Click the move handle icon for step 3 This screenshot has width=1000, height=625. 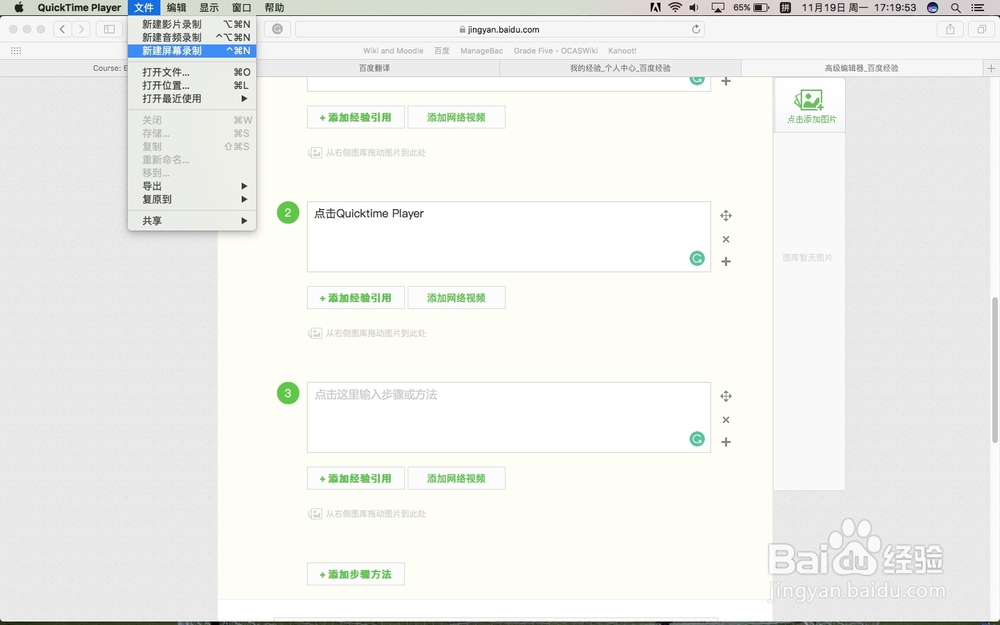point(726,396)
